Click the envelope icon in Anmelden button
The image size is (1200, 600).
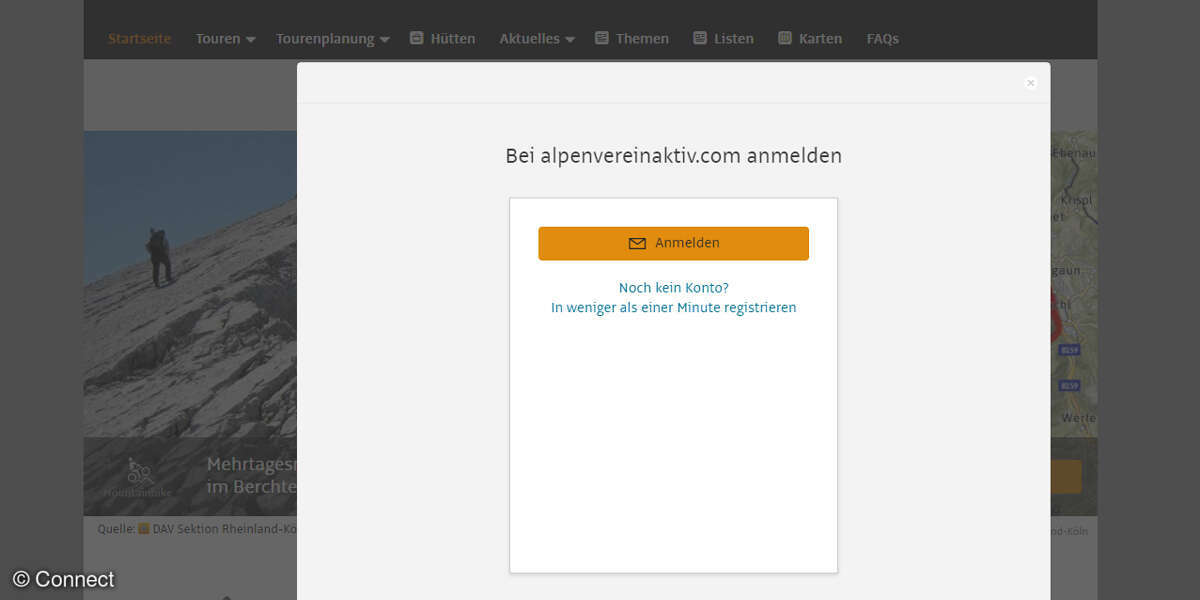(637, 243)
